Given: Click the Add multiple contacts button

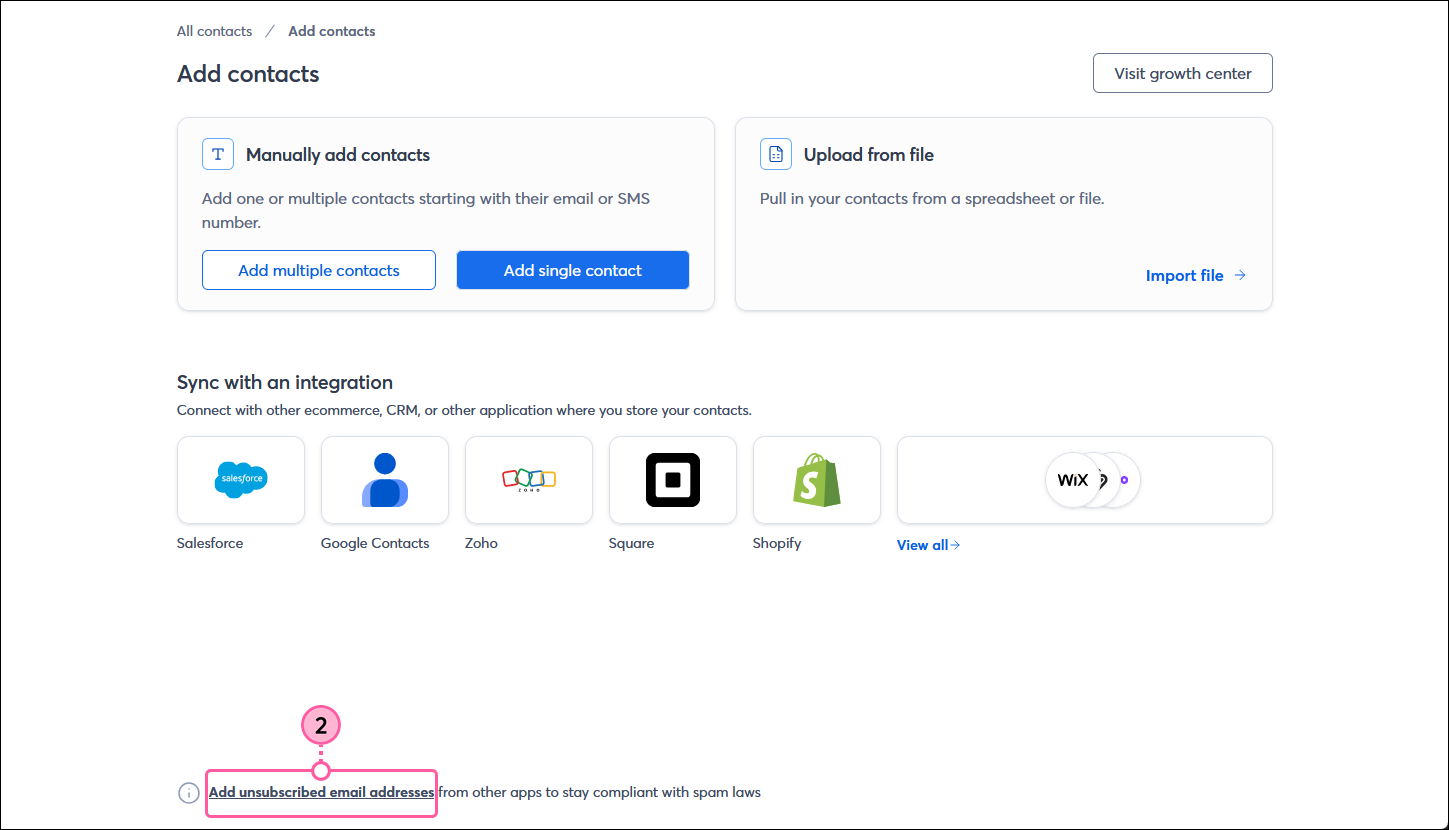Looking at the screenshot, I should [318, 270].
